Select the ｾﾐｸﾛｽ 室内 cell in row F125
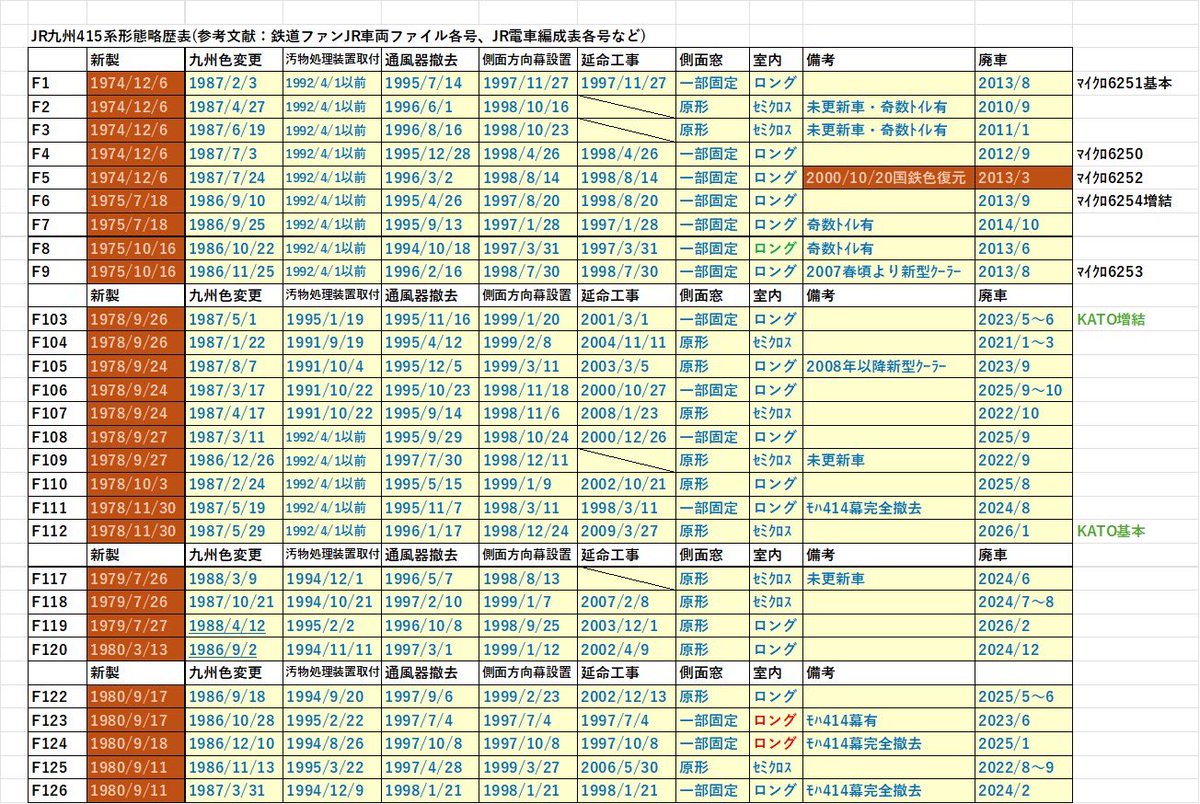 click(775, 768)
